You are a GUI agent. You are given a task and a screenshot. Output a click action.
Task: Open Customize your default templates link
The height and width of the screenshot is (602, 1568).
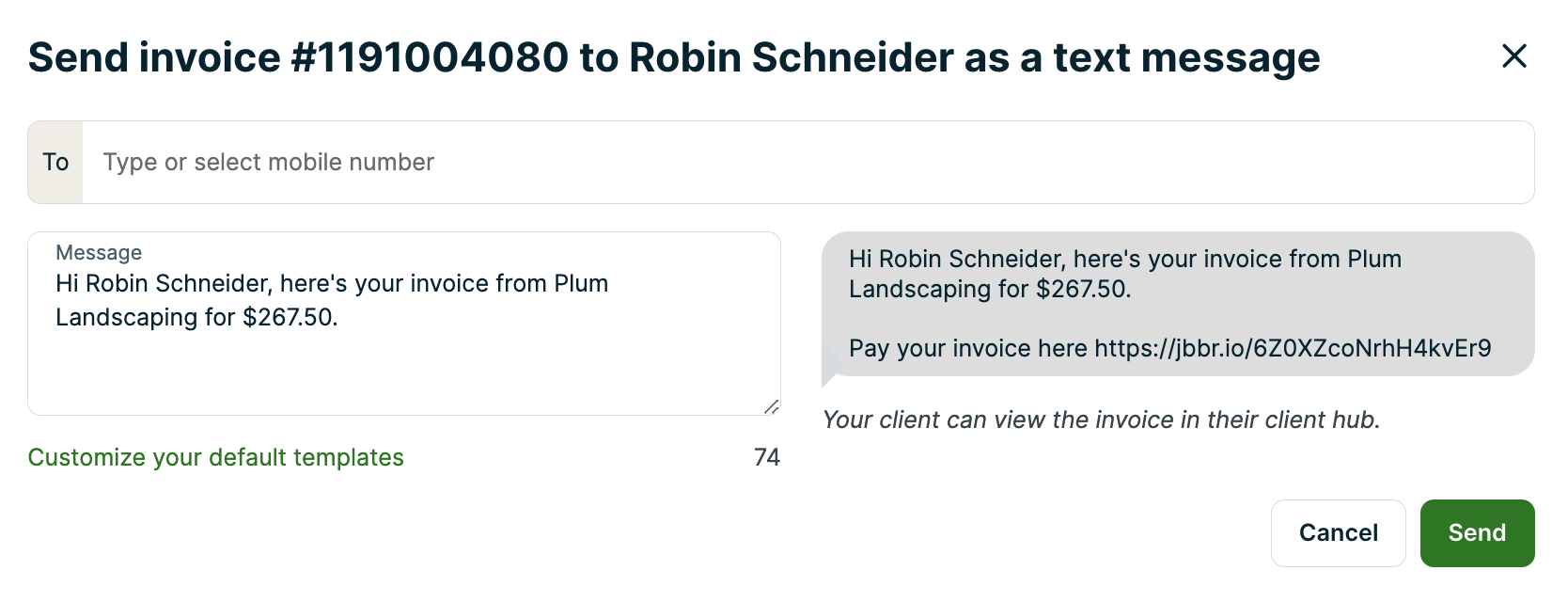coord(215,457)
